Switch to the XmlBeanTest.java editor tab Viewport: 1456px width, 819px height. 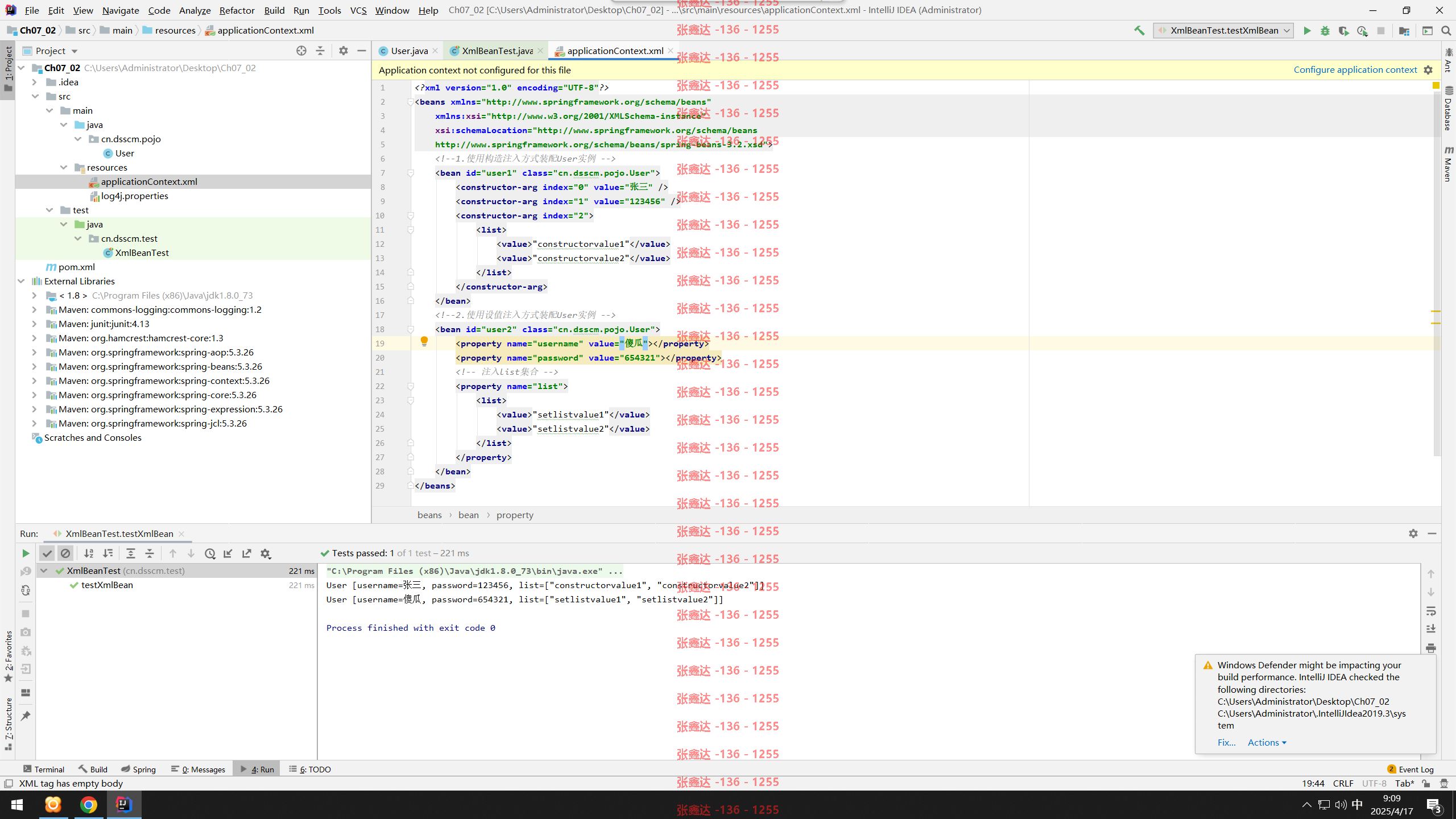(x=497, y=51)
